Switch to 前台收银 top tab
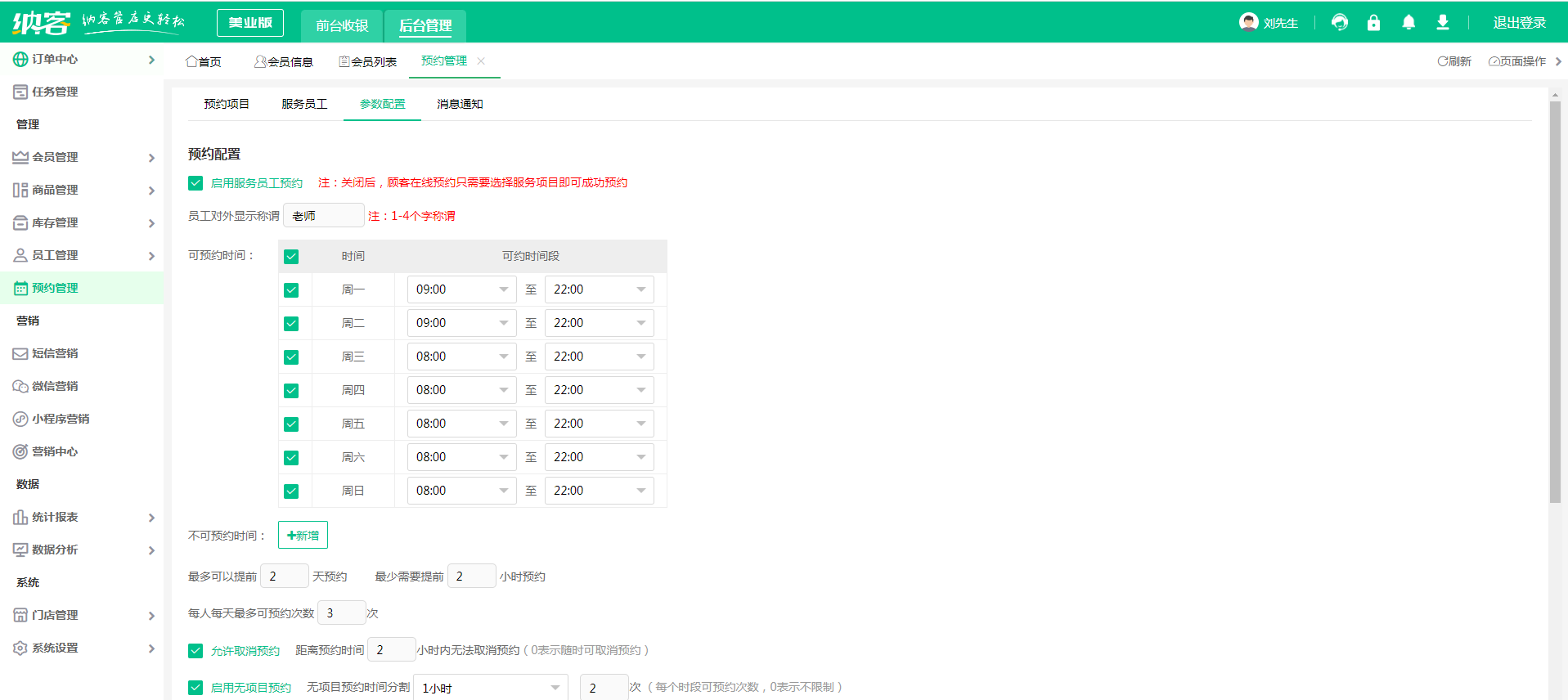This screenshot has width=1568, height=700. [342, 25]
